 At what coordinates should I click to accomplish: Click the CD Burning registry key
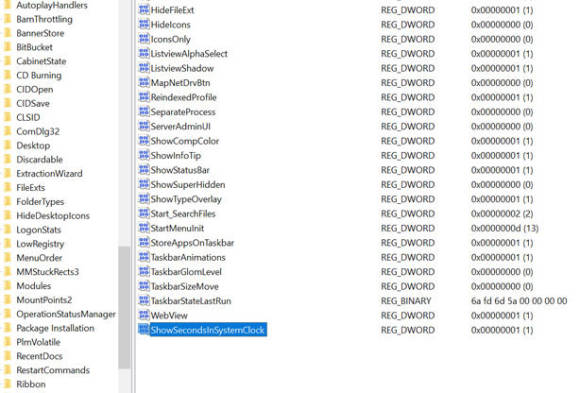coord(39,75)
